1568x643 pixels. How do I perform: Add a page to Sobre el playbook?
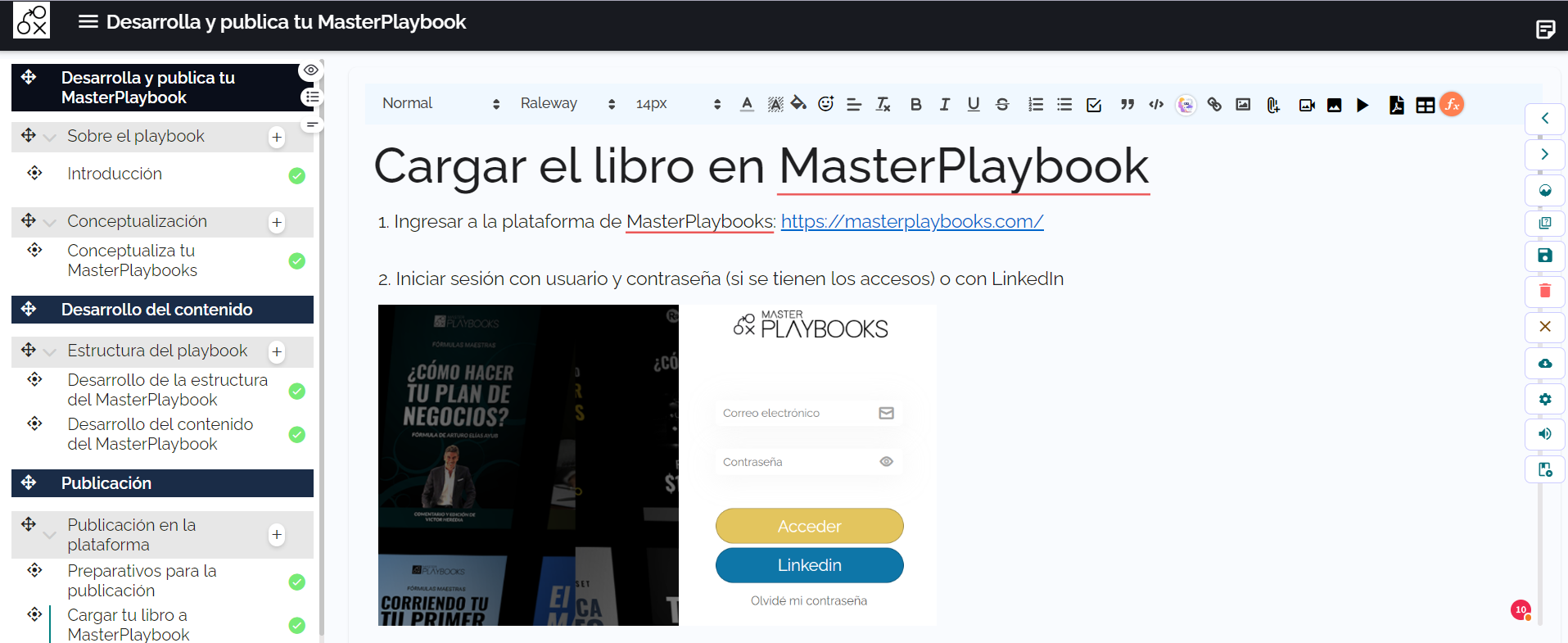tap(277, 137)
